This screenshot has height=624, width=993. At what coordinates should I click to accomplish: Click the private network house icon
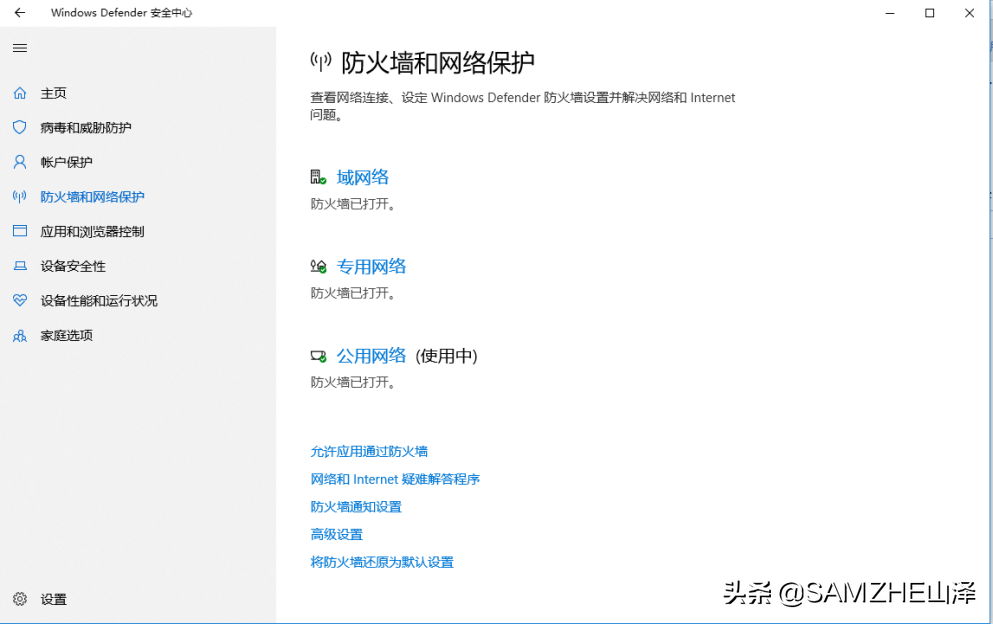tap(319, 266)
